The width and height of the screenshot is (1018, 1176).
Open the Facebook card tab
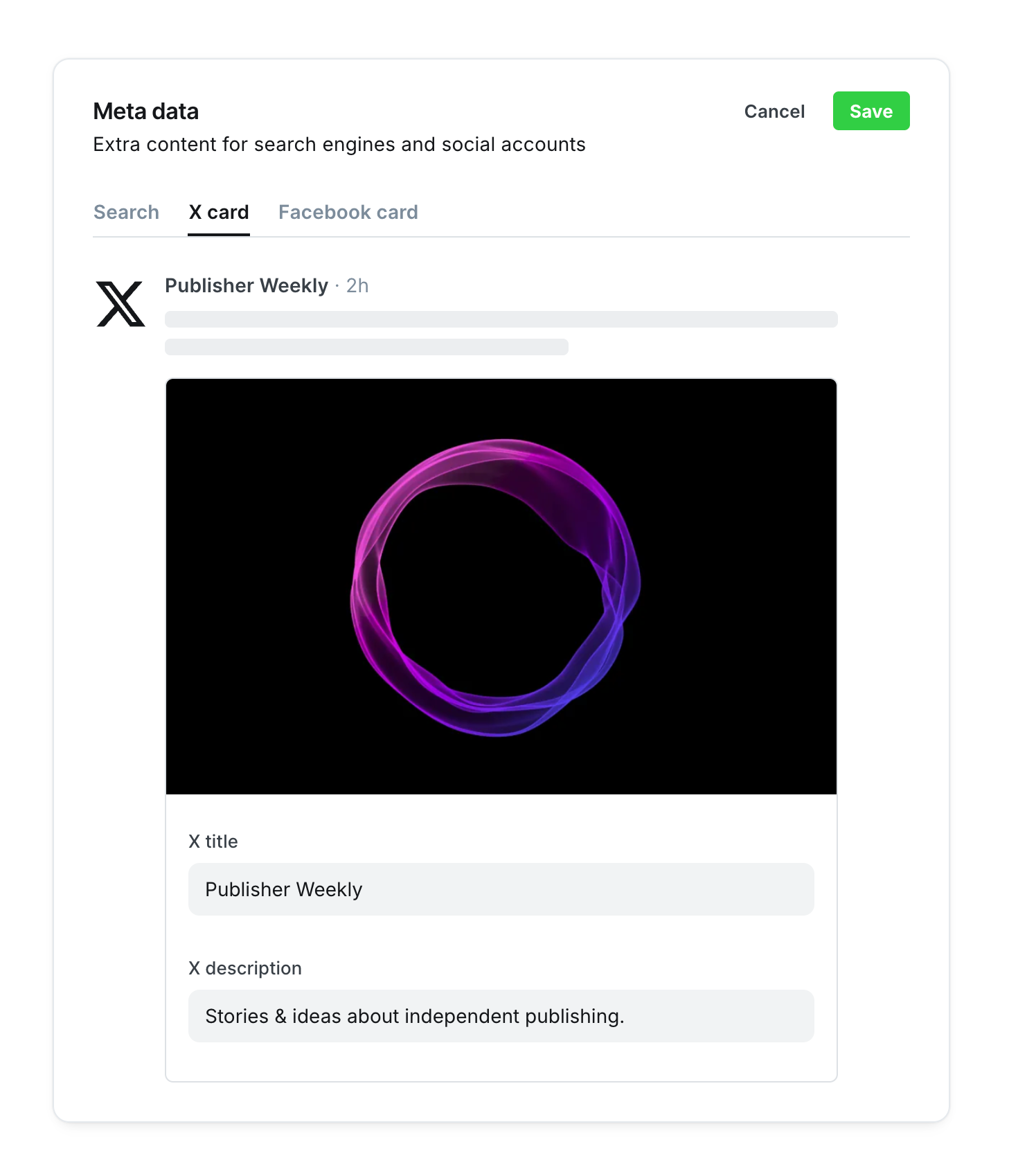[348, 212]
